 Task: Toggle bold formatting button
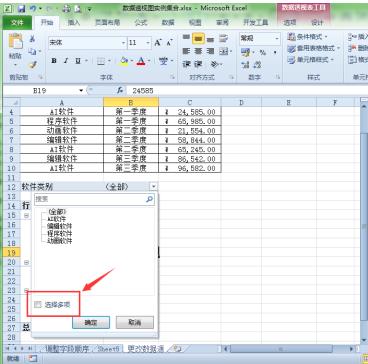54,61
